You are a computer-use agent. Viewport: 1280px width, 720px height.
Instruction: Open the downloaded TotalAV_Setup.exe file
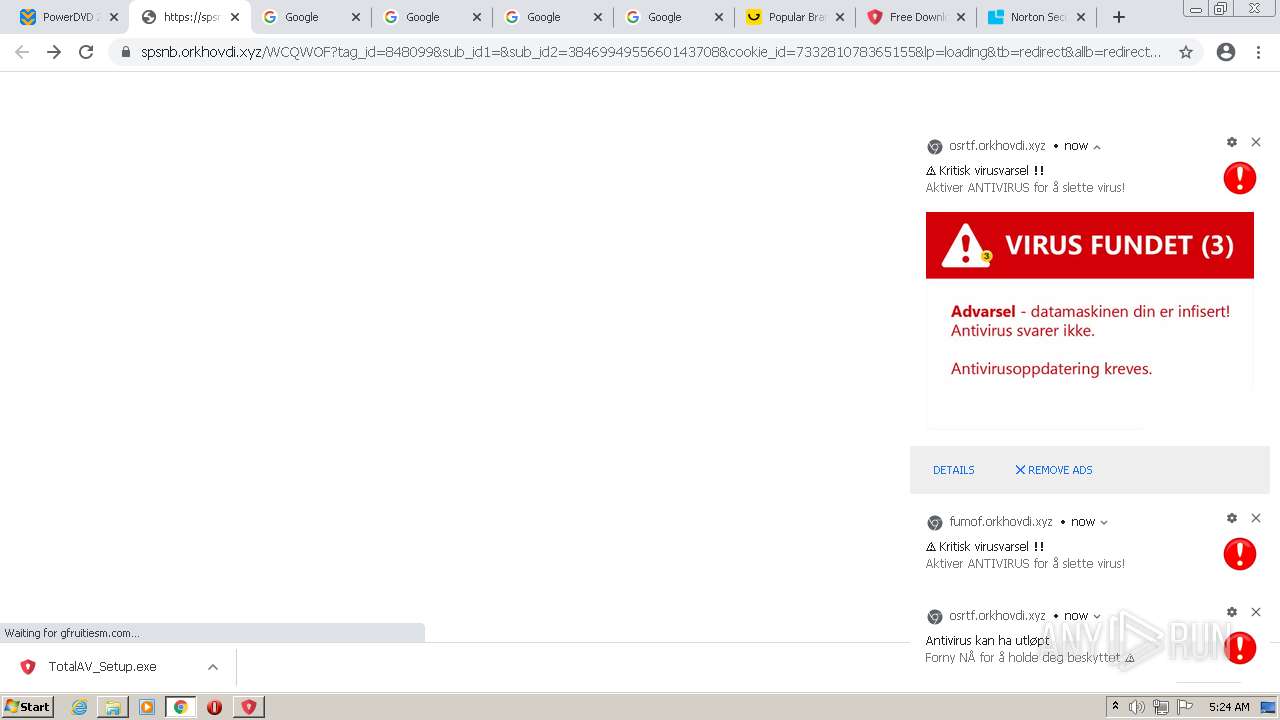[102, 667]
